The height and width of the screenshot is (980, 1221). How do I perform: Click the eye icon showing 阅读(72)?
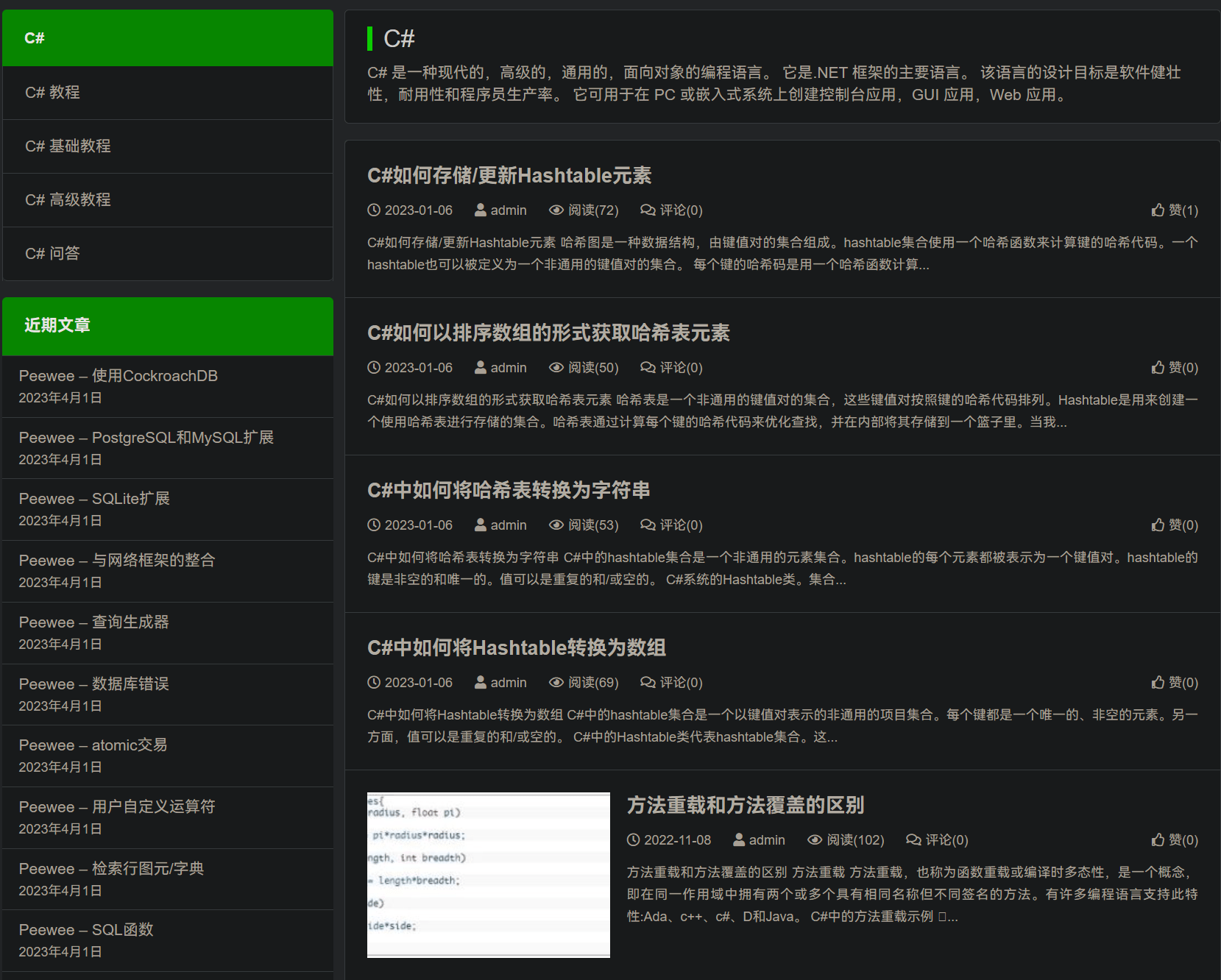coord(556,210)
